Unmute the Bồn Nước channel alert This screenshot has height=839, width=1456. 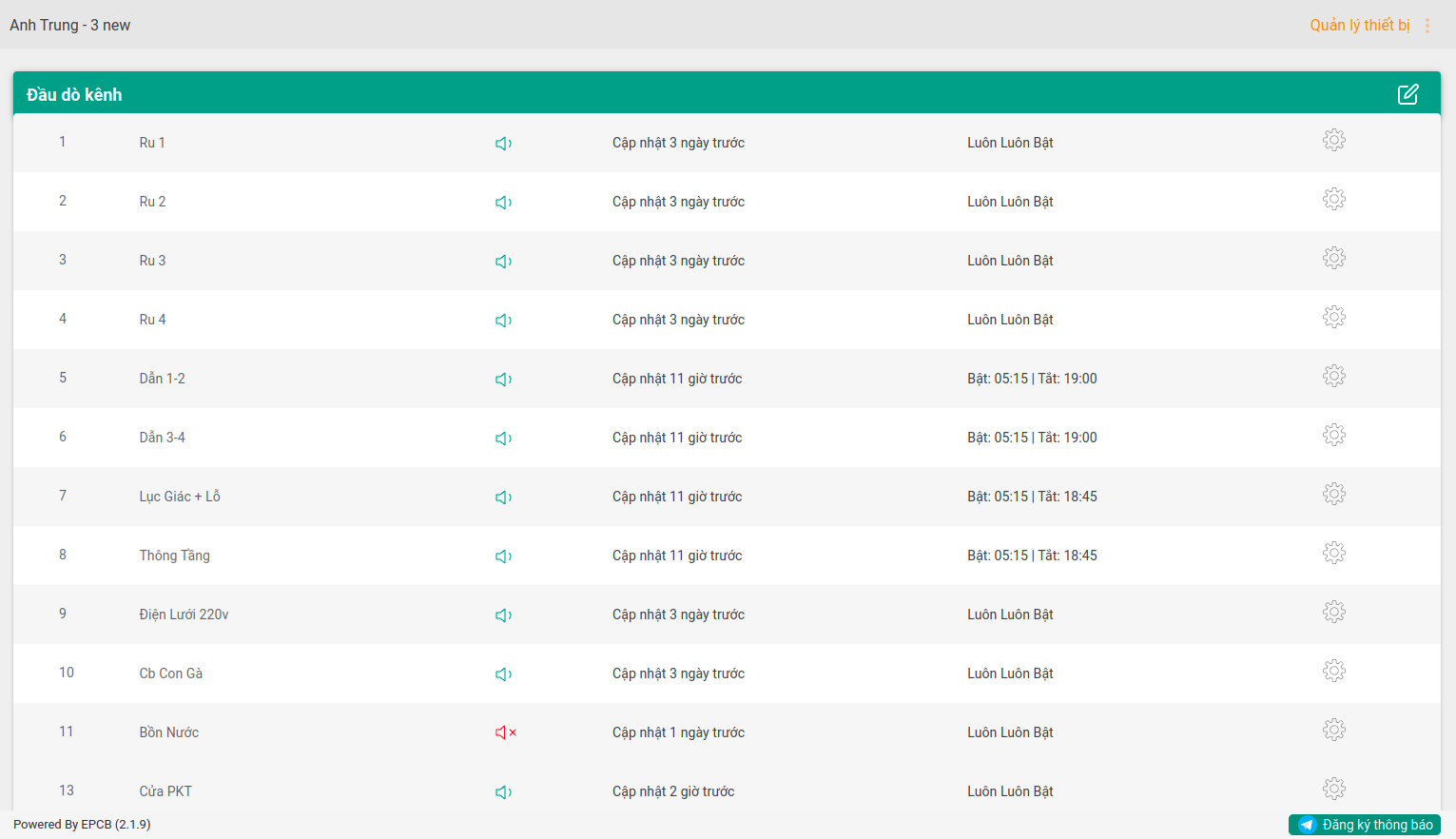[506, 732]
